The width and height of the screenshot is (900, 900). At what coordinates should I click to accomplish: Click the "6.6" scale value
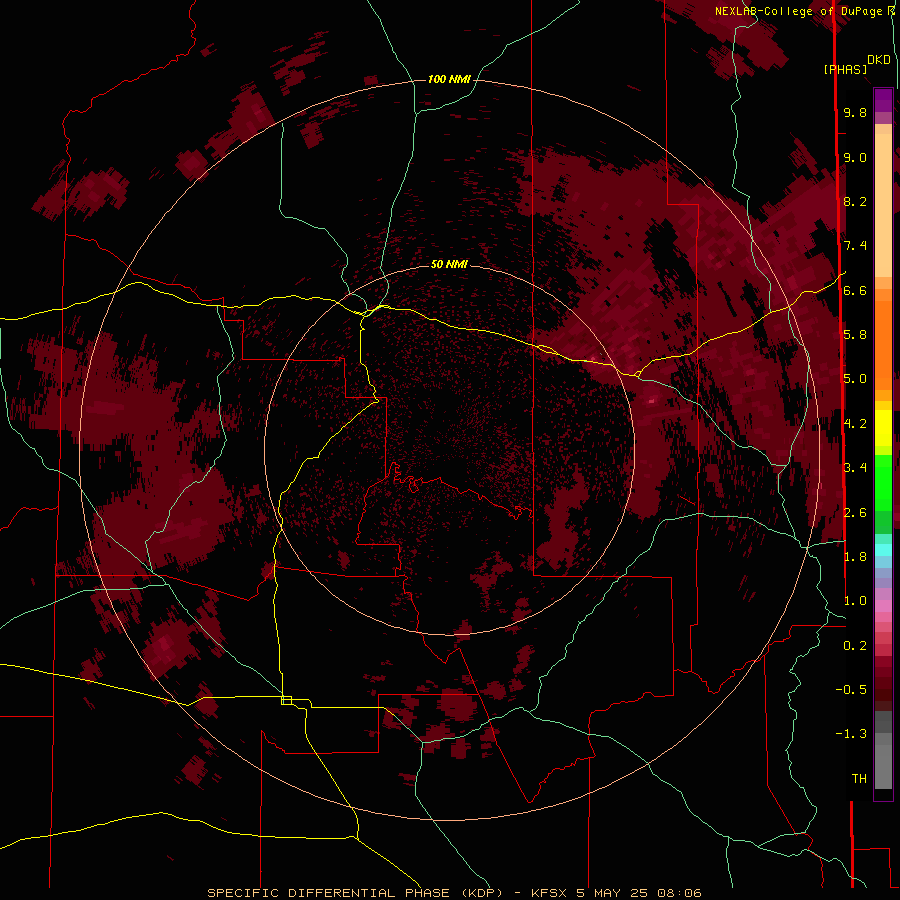855,290
